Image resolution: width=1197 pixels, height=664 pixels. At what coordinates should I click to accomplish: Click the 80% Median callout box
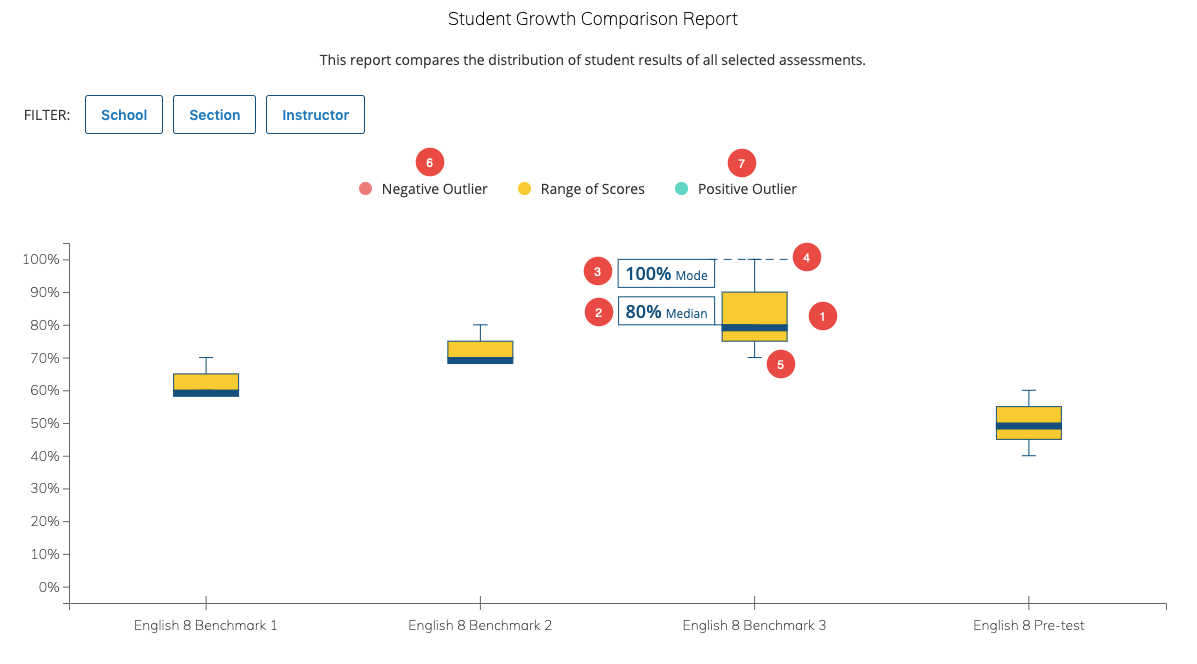point(666,311)
